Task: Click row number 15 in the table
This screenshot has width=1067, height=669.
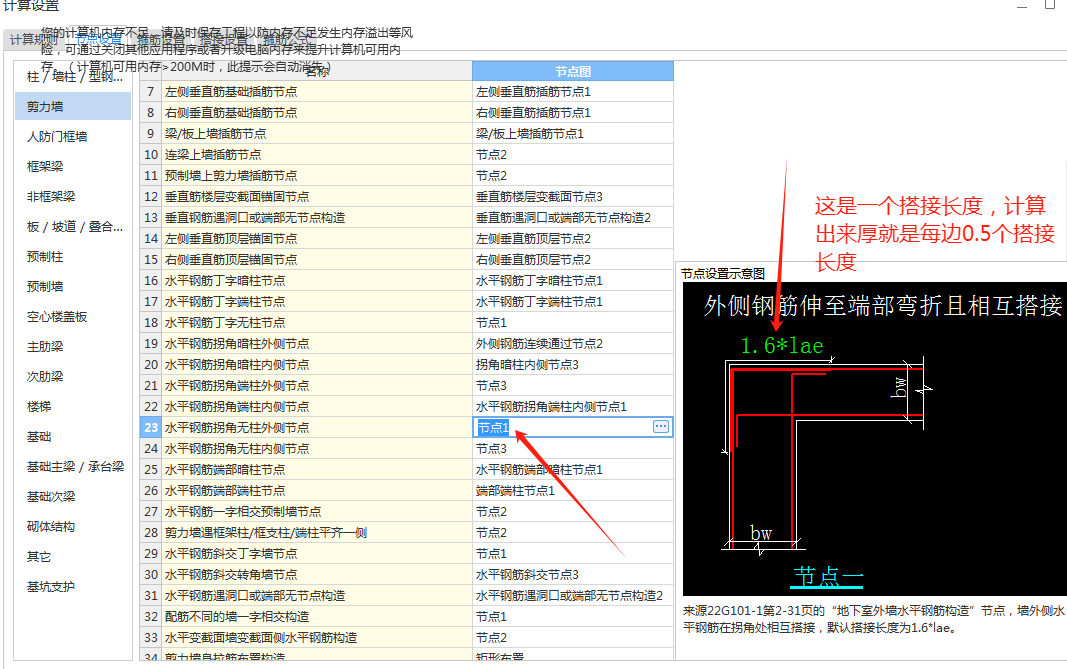Action: click(x=150, y=259)
